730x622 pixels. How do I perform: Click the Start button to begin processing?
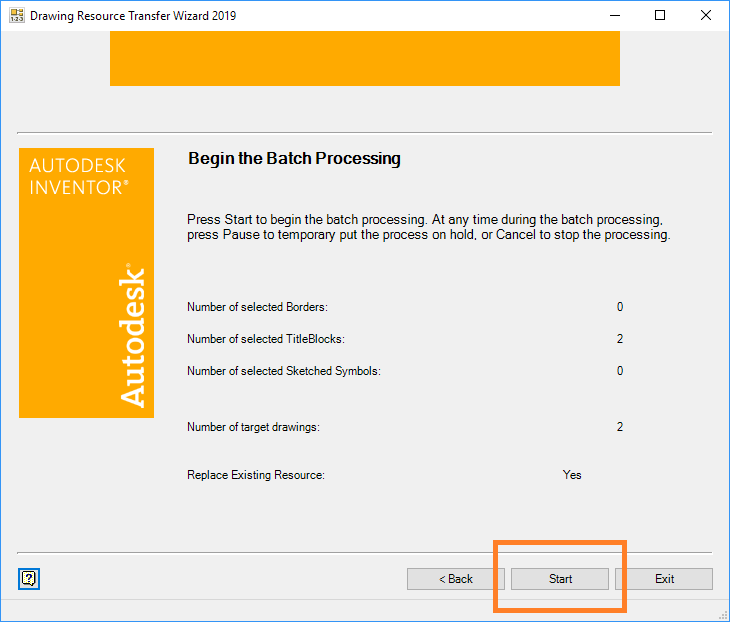[x=560, y=579]
